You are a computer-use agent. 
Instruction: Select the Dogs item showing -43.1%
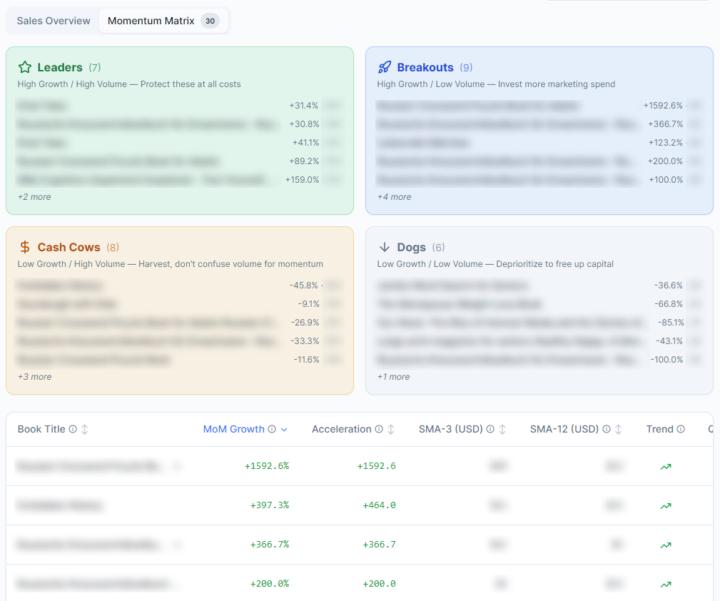coord(539,341)
